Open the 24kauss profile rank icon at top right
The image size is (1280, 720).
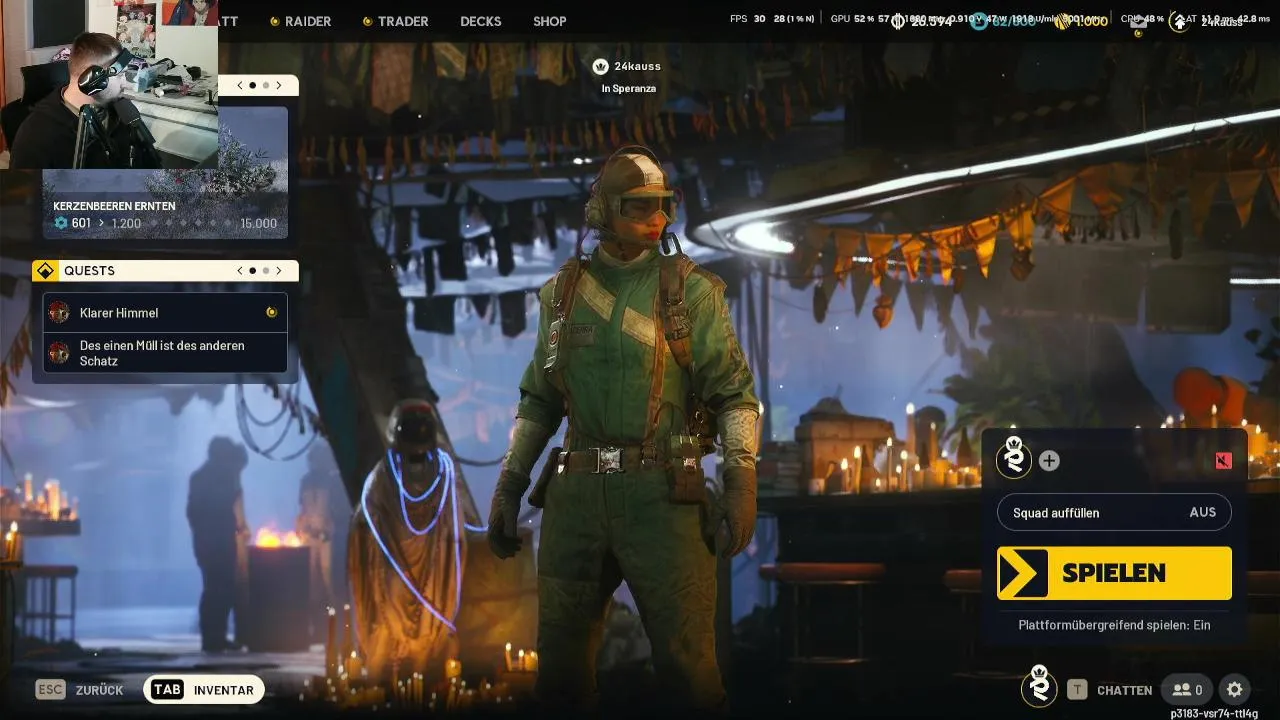point(1180,21)
